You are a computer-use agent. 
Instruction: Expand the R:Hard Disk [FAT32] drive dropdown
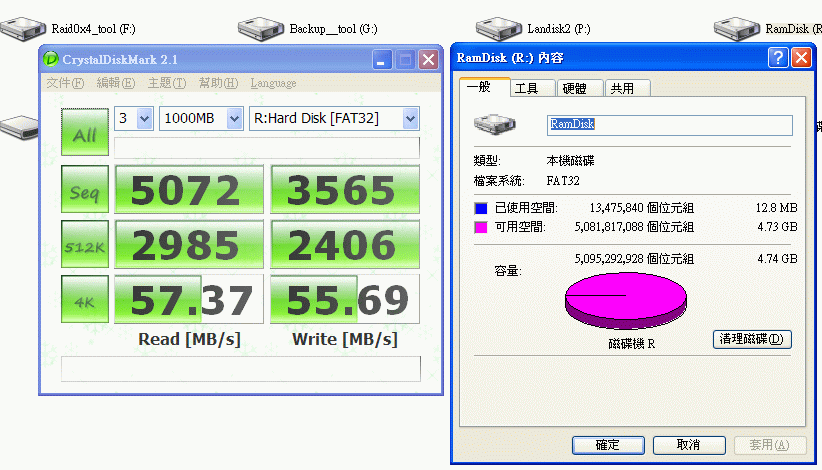pos(410,119)
